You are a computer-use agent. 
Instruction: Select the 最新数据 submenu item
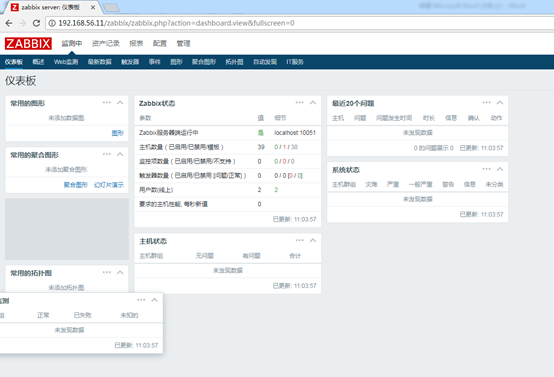coord(100,62)
